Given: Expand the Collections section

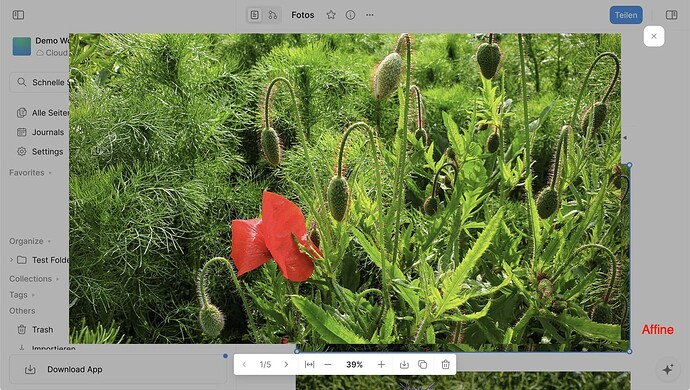Looking at the screenshot, I should point(34,279).
